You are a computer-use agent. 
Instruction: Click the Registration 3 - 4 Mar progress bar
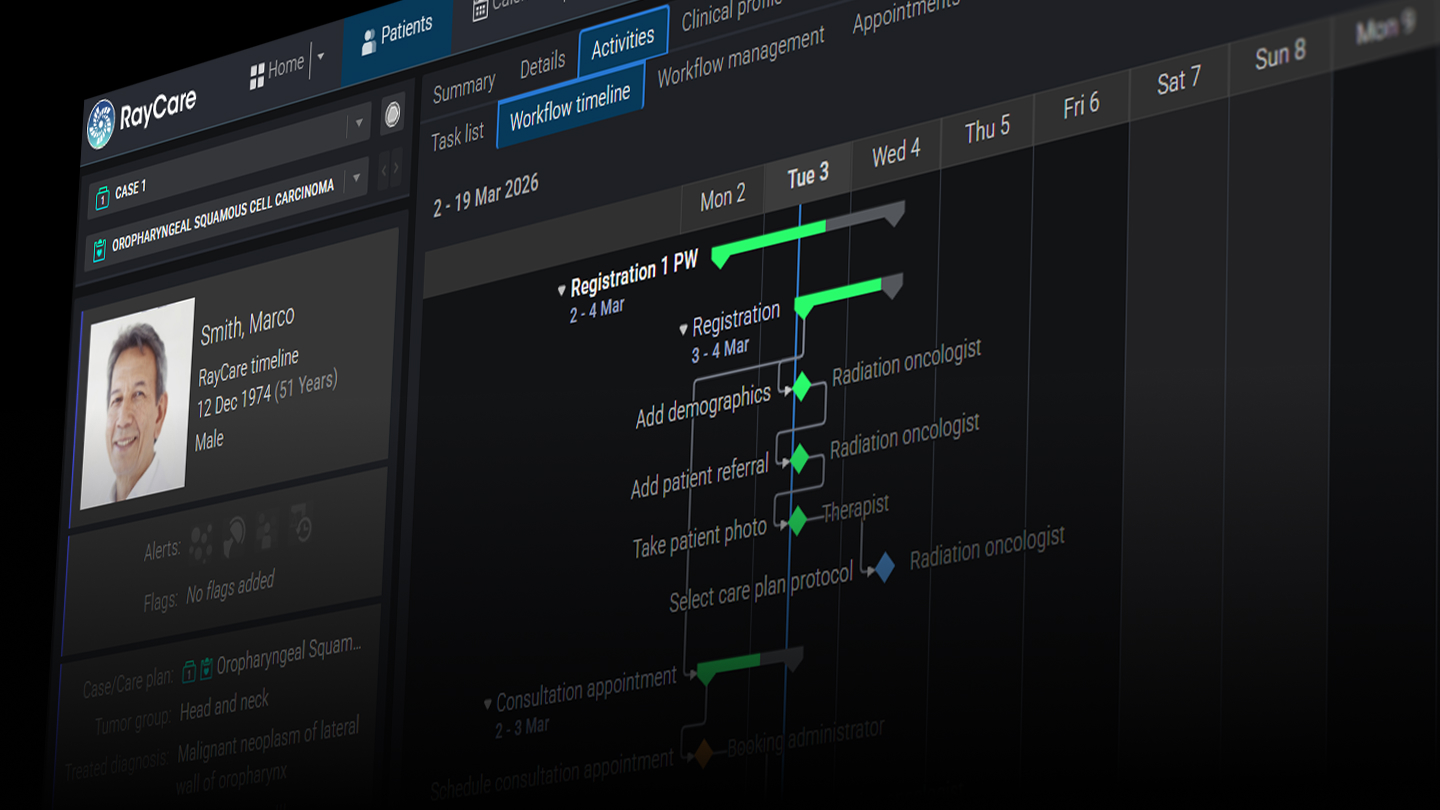(x=848, y=294)
